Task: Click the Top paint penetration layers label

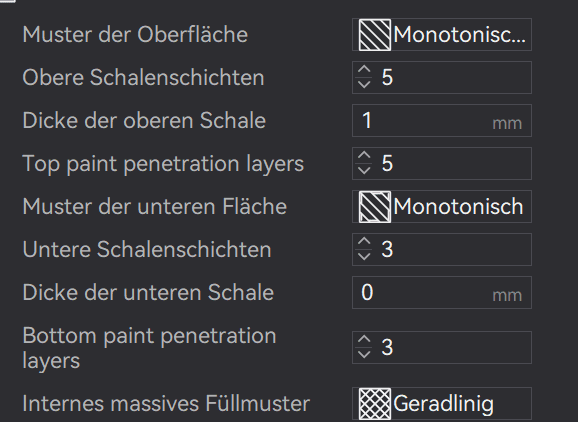Action: [x=163, y=164]
